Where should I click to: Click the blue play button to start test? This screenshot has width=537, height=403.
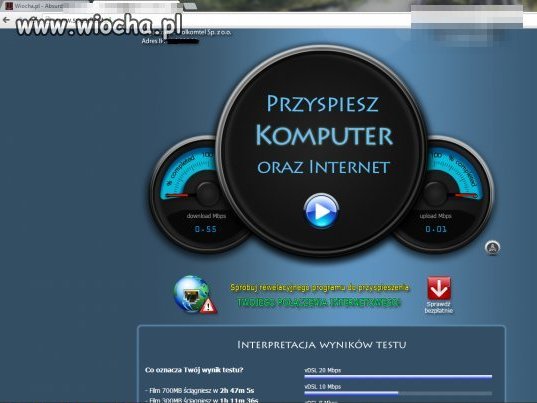321,211
